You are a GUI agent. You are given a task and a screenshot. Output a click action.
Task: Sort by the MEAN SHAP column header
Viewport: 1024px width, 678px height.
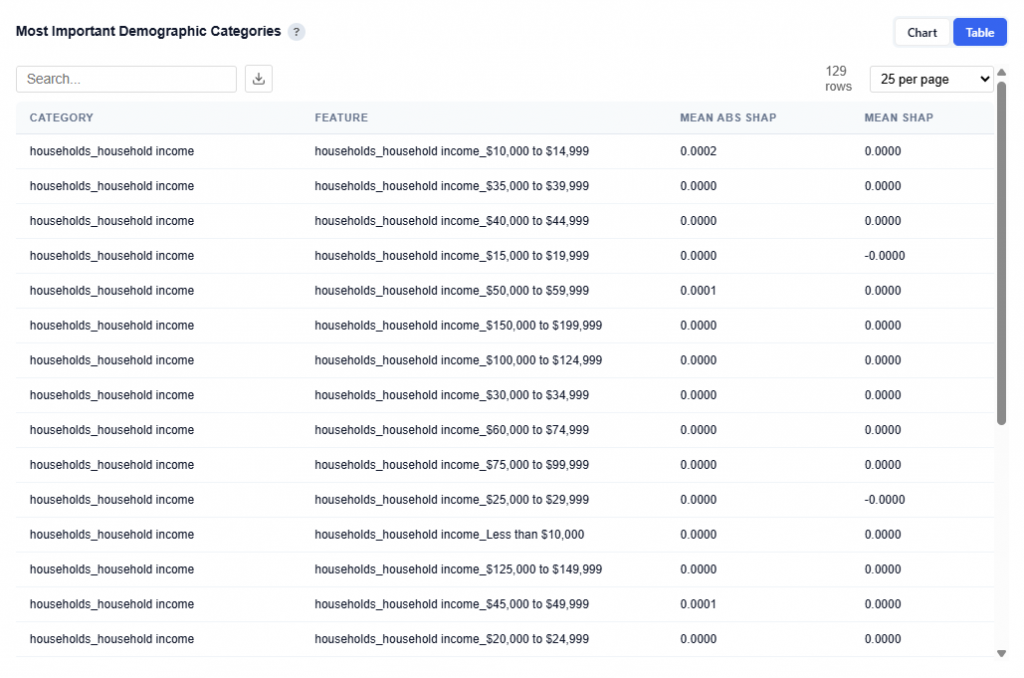click(x=899, y=118)
